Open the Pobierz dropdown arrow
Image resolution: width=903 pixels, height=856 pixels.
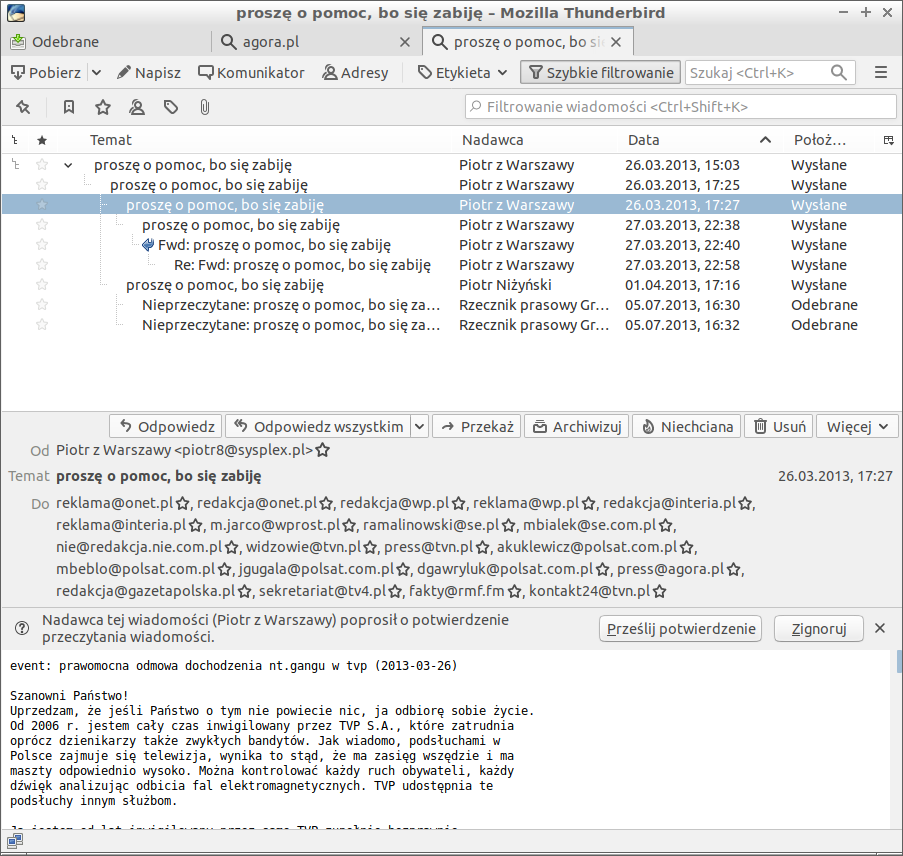coord(96,73)
